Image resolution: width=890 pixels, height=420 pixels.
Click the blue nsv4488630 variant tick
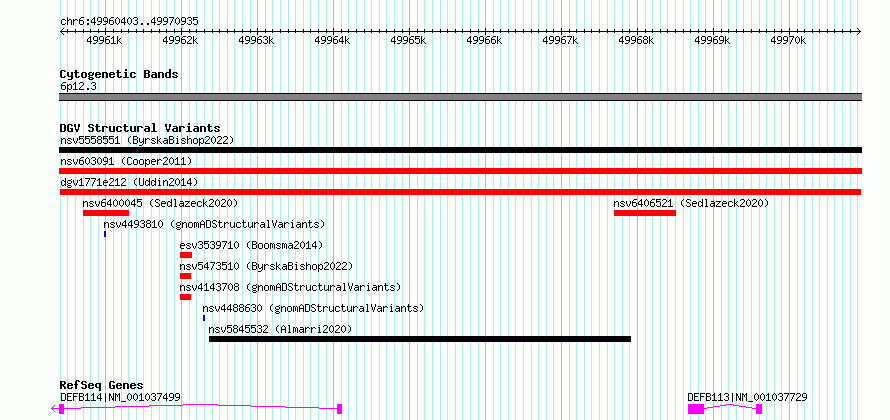pos(204,318)
